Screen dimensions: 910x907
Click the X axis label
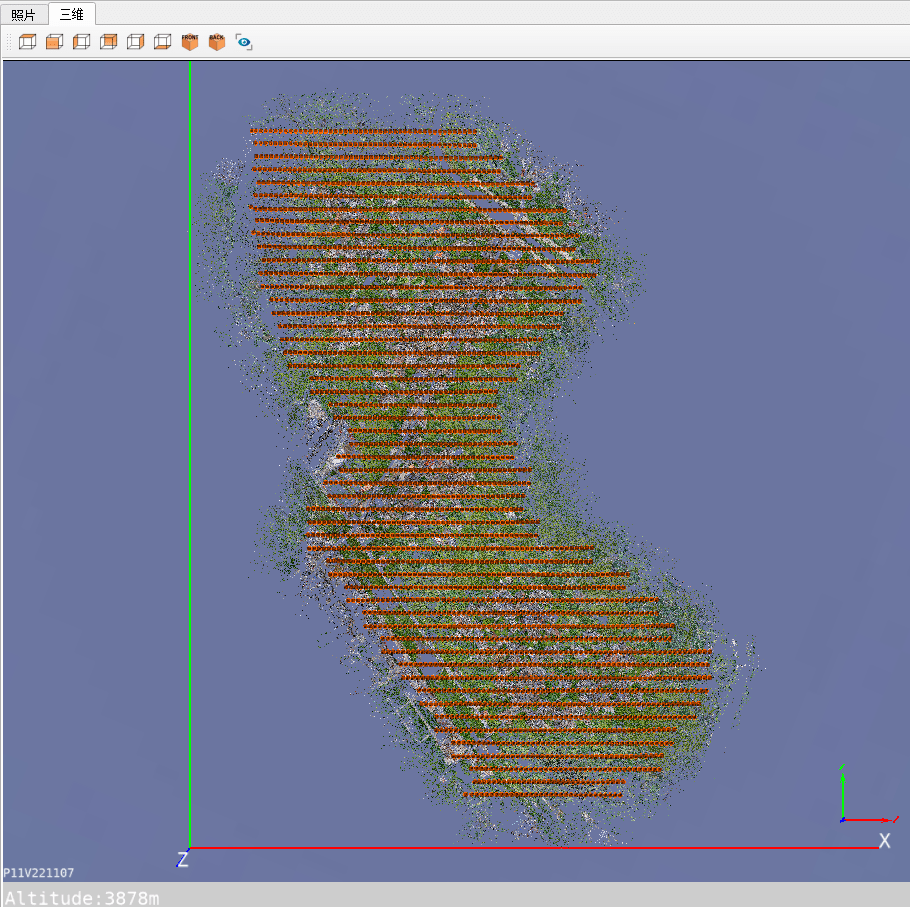tap(884, 840)
